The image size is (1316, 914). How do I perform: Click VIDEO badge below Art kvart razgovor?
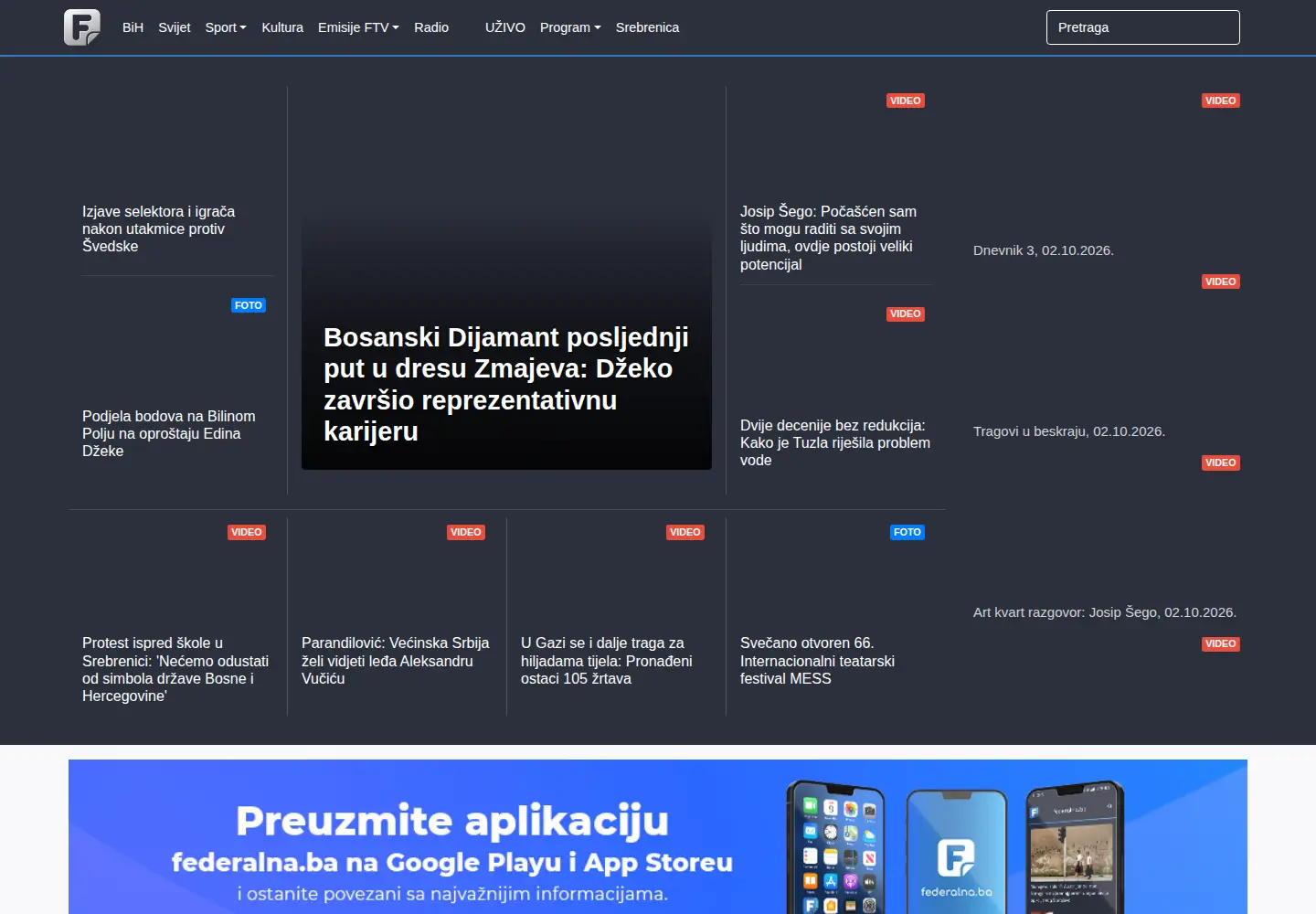[x=1221, y=643]
